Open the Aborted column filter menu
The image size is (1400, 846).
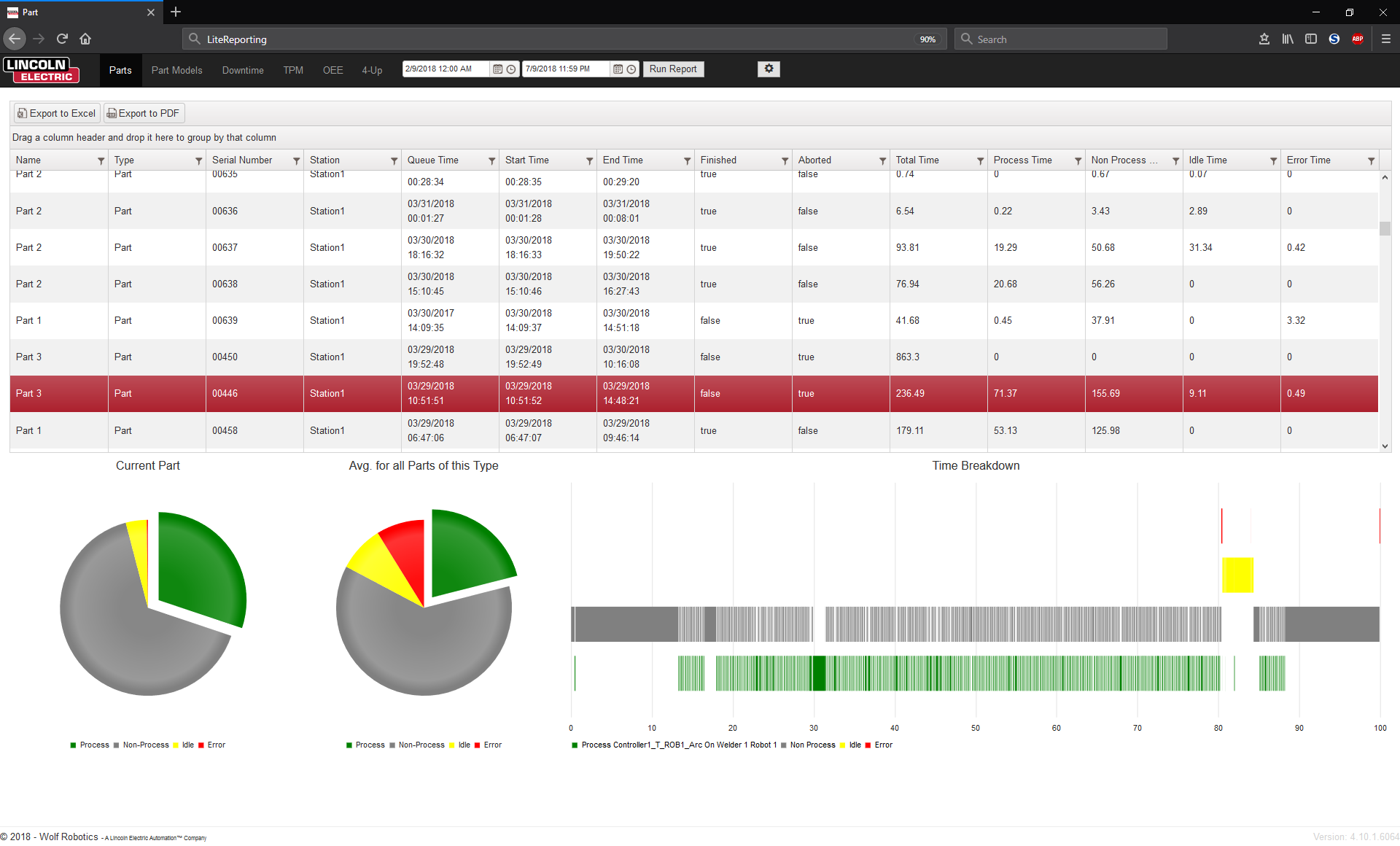(882, 160)
